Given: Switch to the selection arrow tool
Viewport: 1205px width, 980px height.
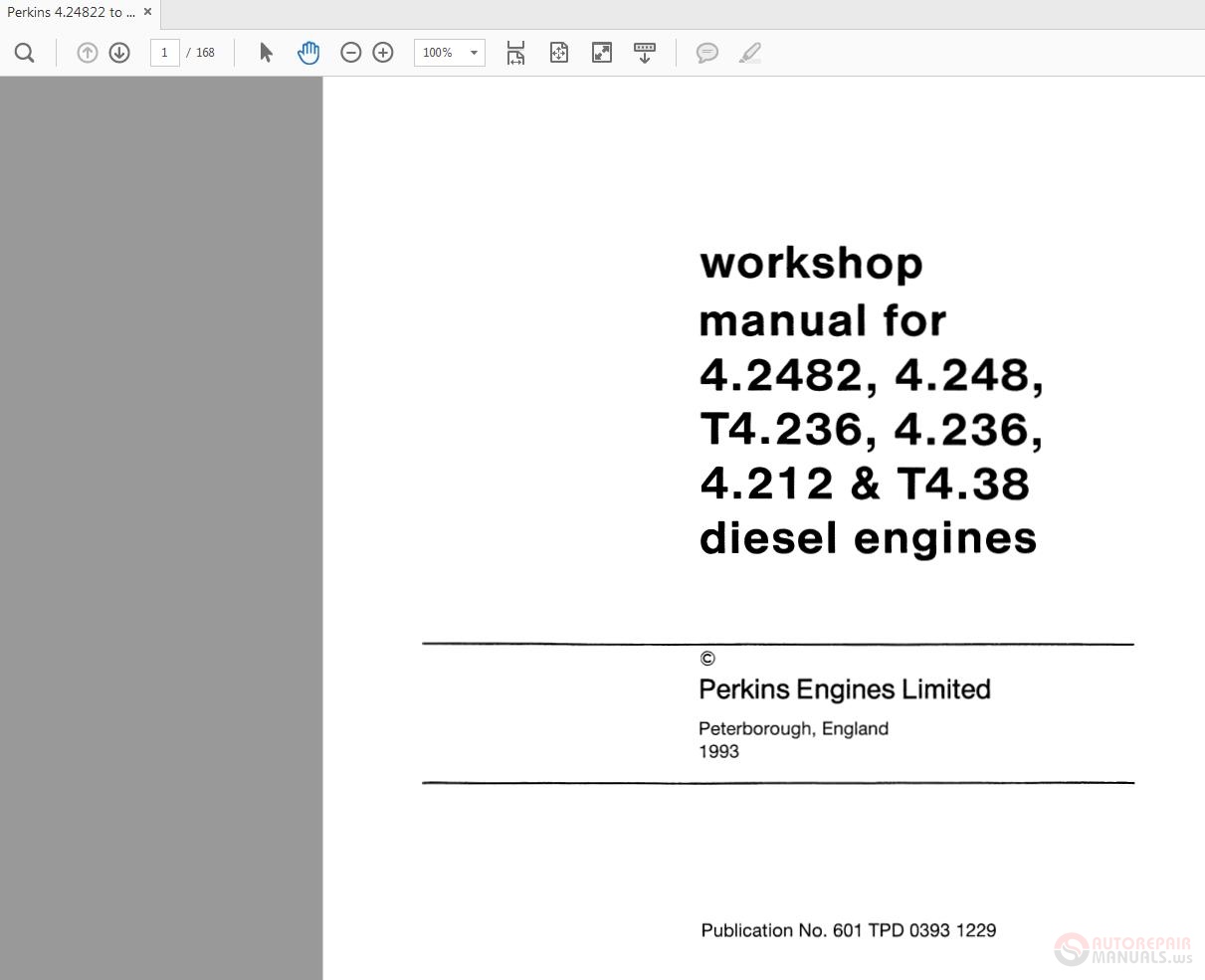Looking at the screenshot, I should pos(267,52).
